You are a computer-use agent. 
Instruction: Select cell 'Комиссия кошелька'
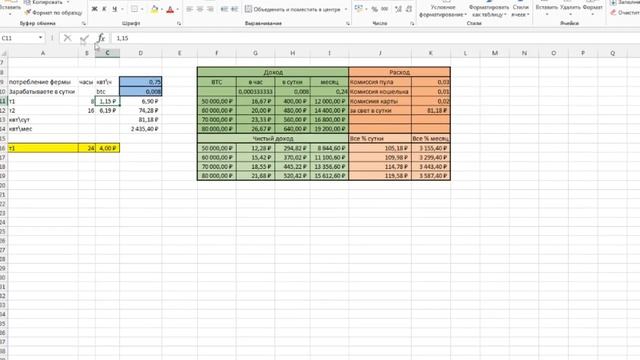pyautogui.click(x=380, y=91)
